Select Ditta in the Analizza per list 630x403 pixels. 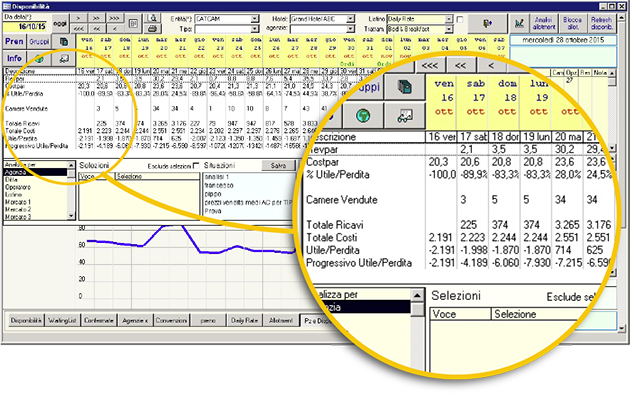[36, 180]
